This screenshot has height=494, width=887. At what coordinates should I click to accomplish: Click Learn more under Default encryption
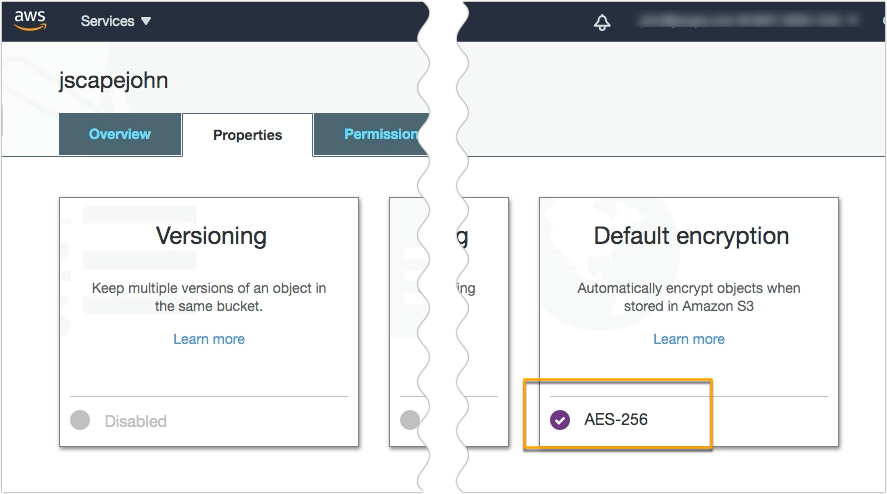[689, 339]
